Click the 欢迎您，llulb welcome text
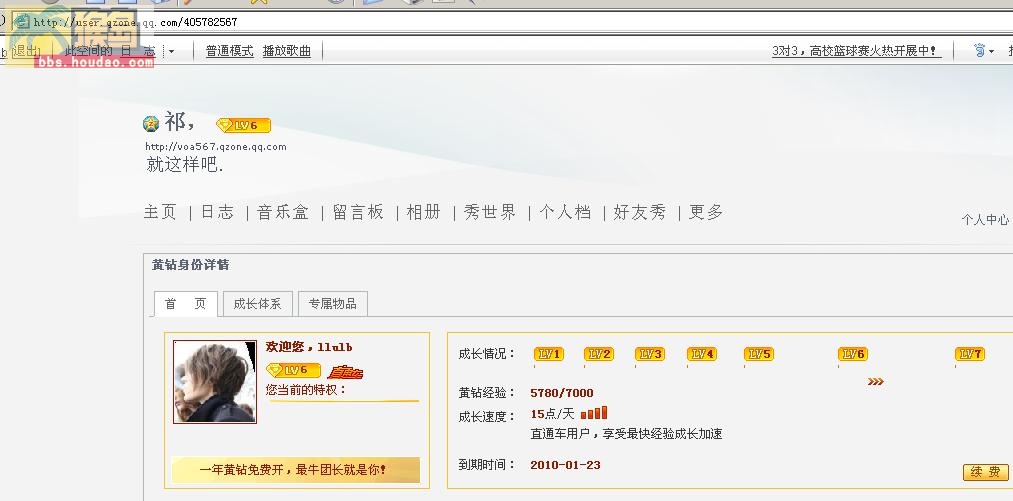 pos(309,347)
